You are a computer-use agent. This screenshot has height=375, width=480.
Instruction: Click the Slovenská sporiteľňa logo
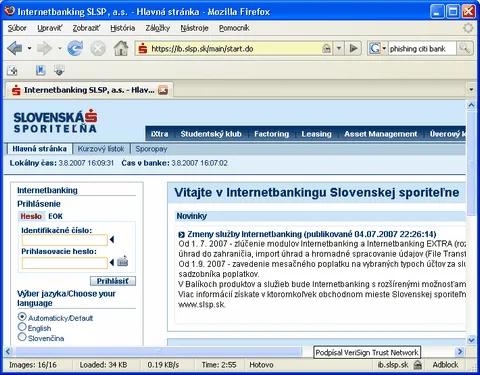click(x=55, y=121)
